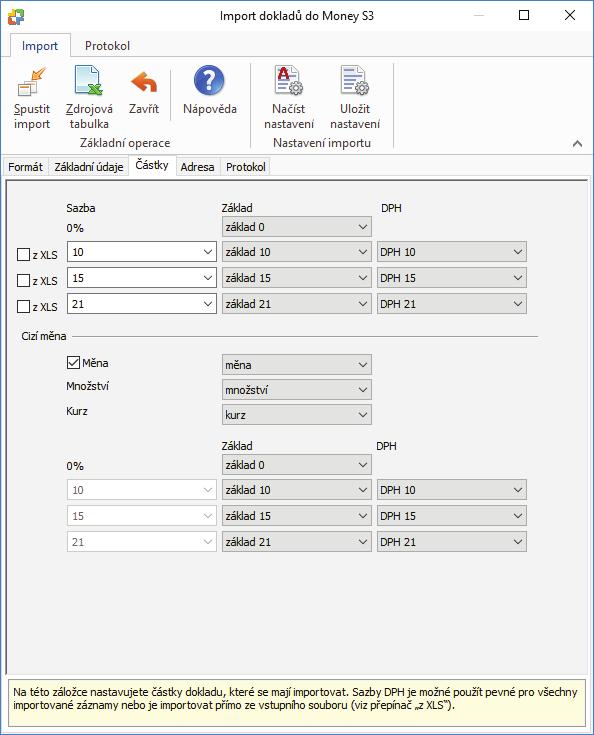Click Načíst nastavení icon
594x735 pixels.
pos(288,81)
